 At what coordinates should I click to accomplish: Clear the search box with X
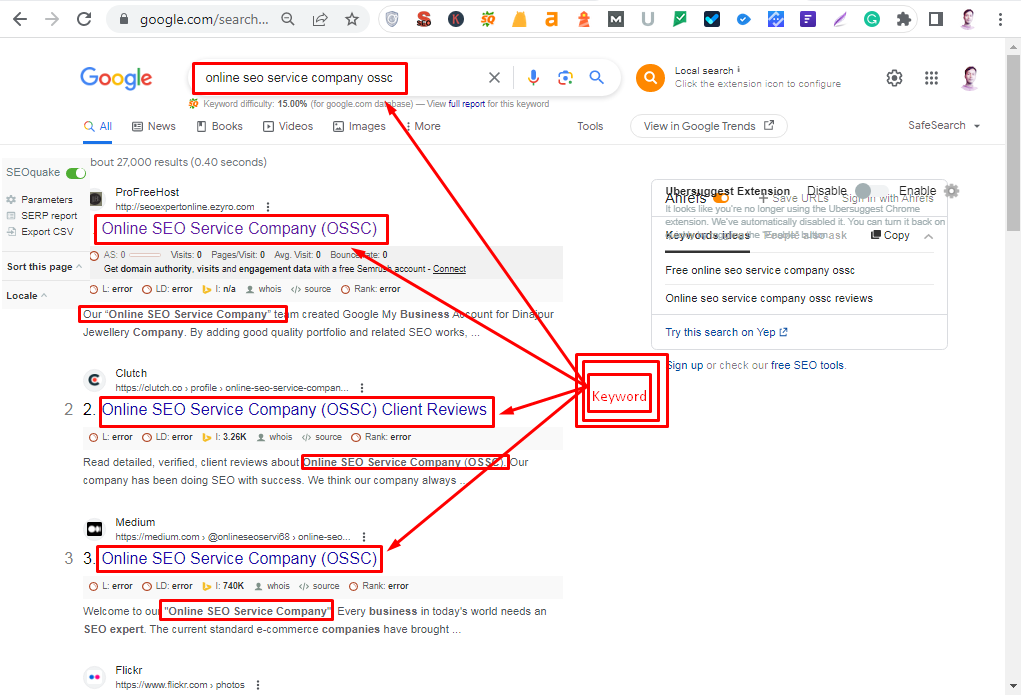point(494,78)
